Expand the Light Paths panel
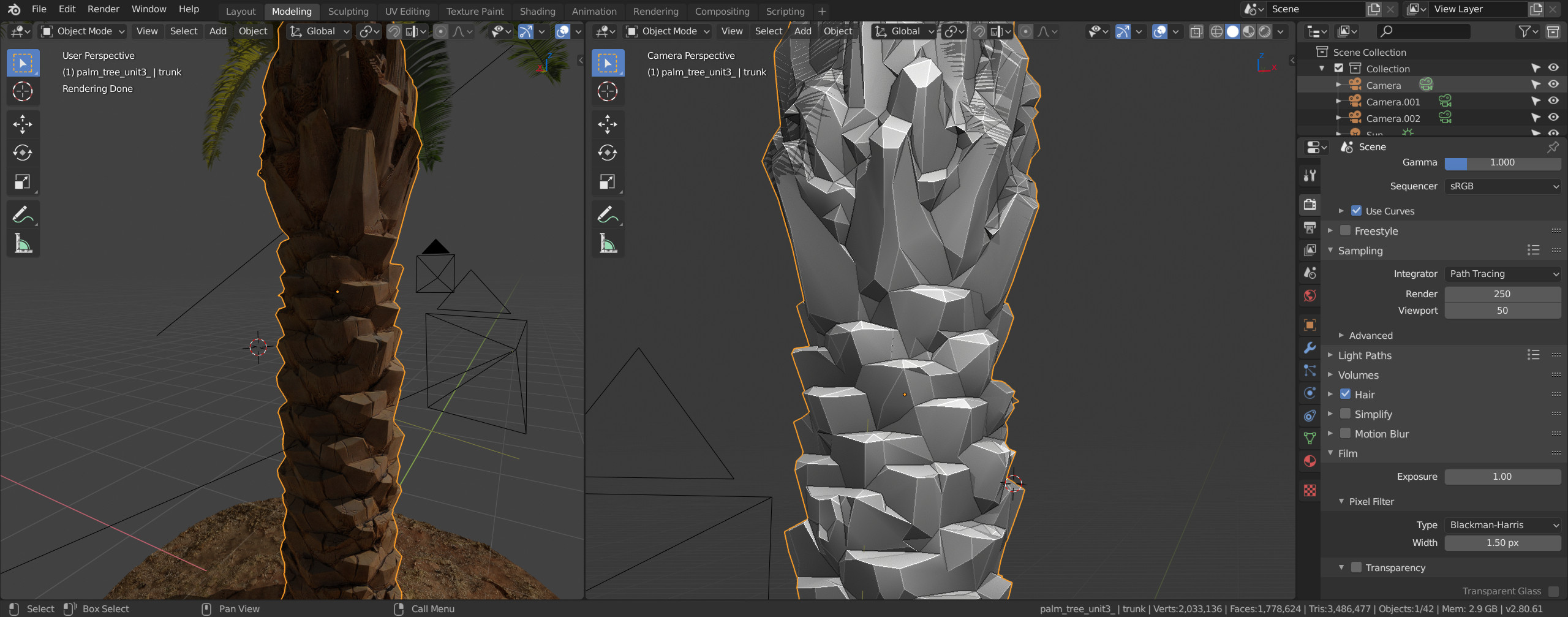Image resolution: width=1568 pixels, height=617 pixels. 1365,355
